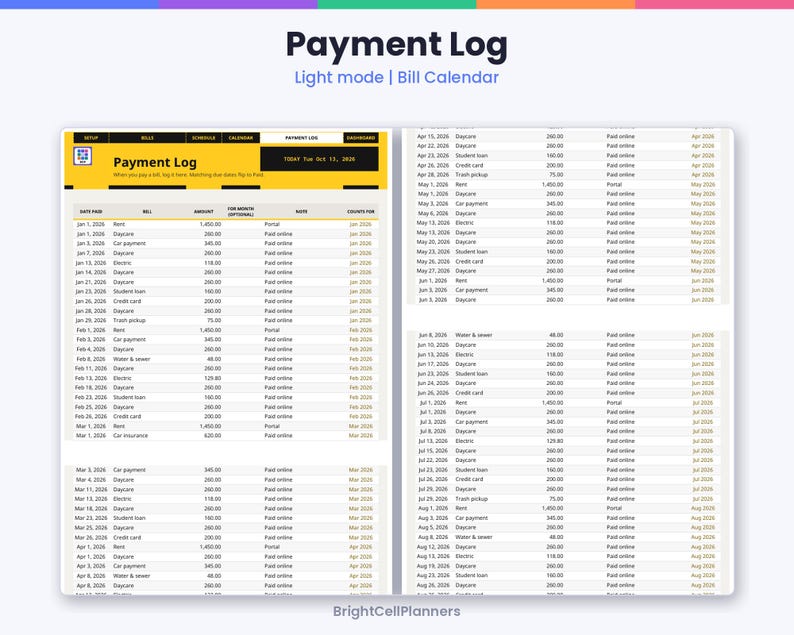Select the PAYMENT LOG tab

coord(302,138)
